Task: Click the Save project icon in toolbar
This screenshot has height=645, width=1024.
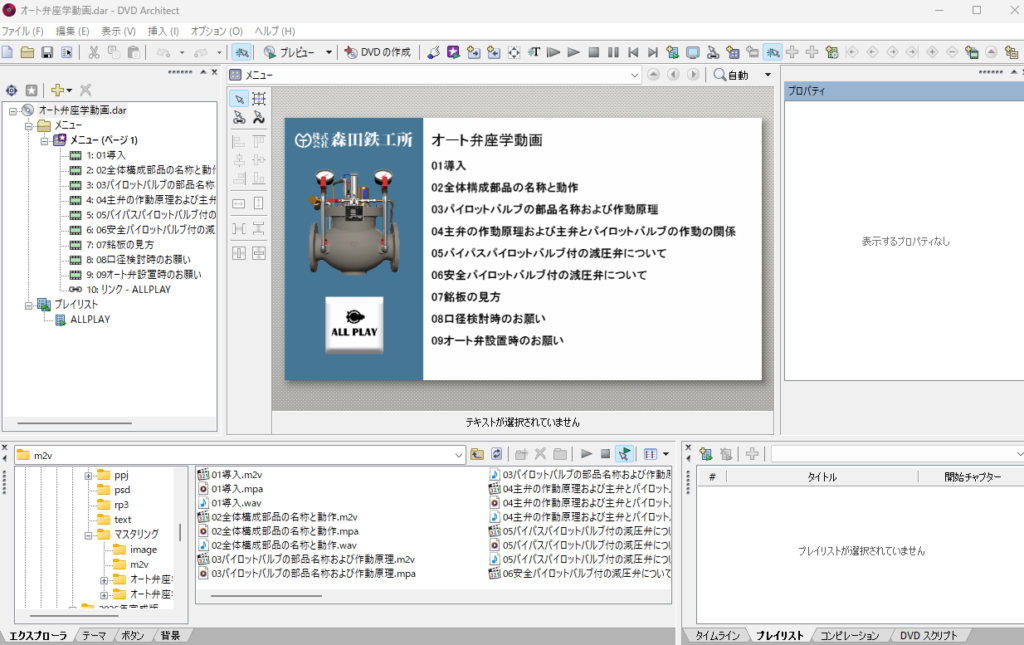Action: [x=47, y=52]
